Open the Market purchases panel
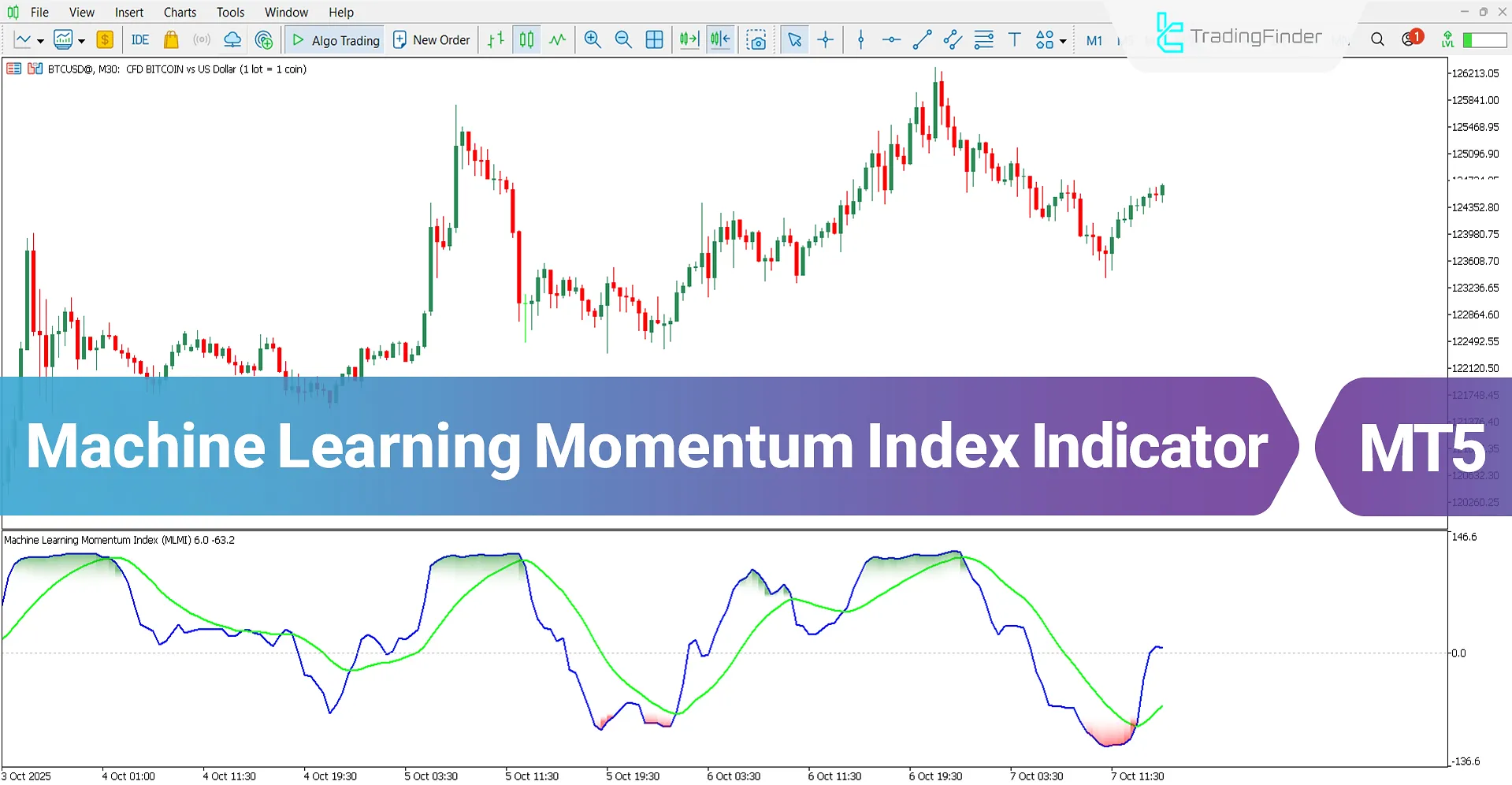1512x785 pixels. point(171,39)
